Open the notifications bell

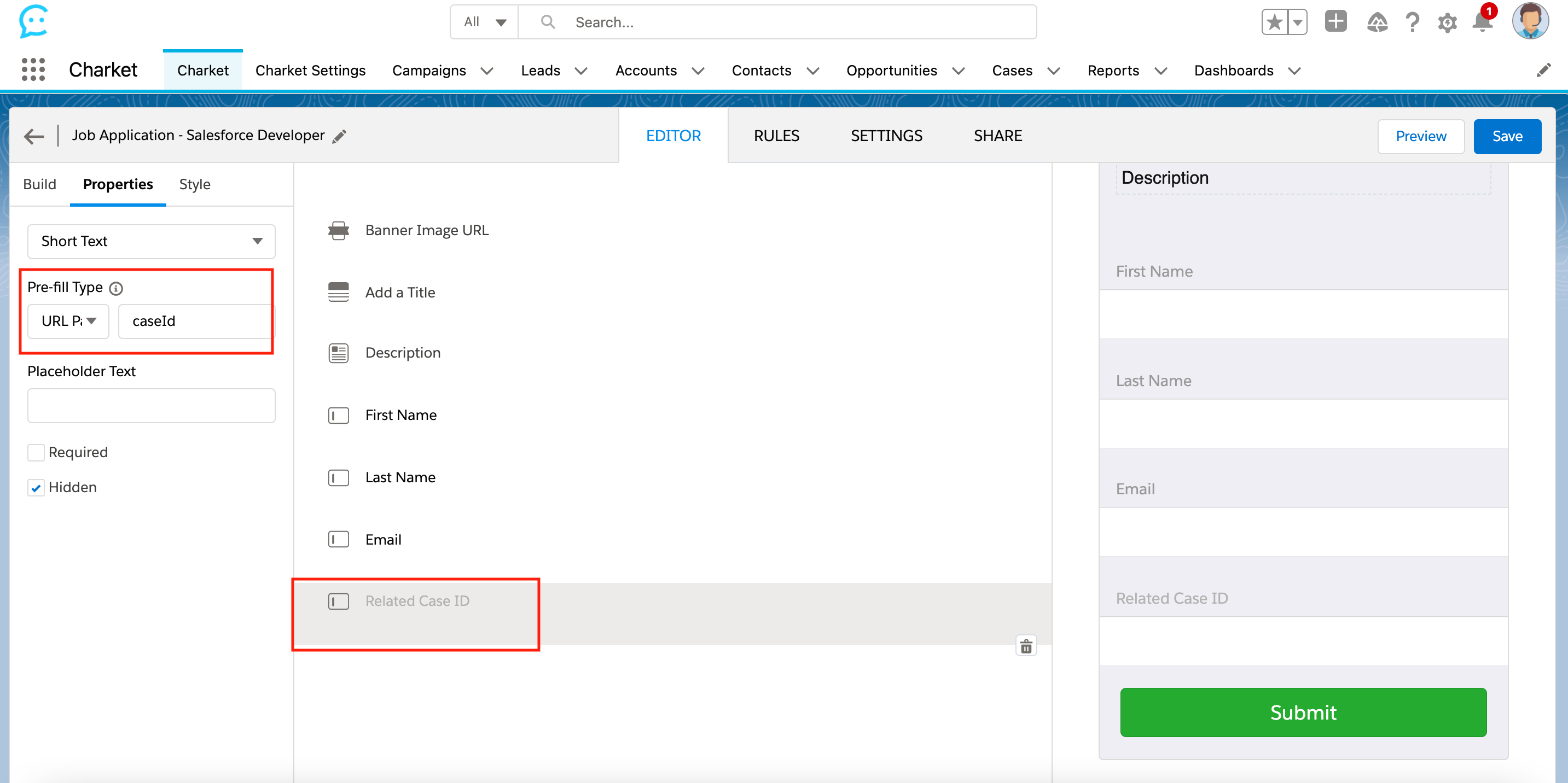pyautogui.click(x=1482, y=22)
